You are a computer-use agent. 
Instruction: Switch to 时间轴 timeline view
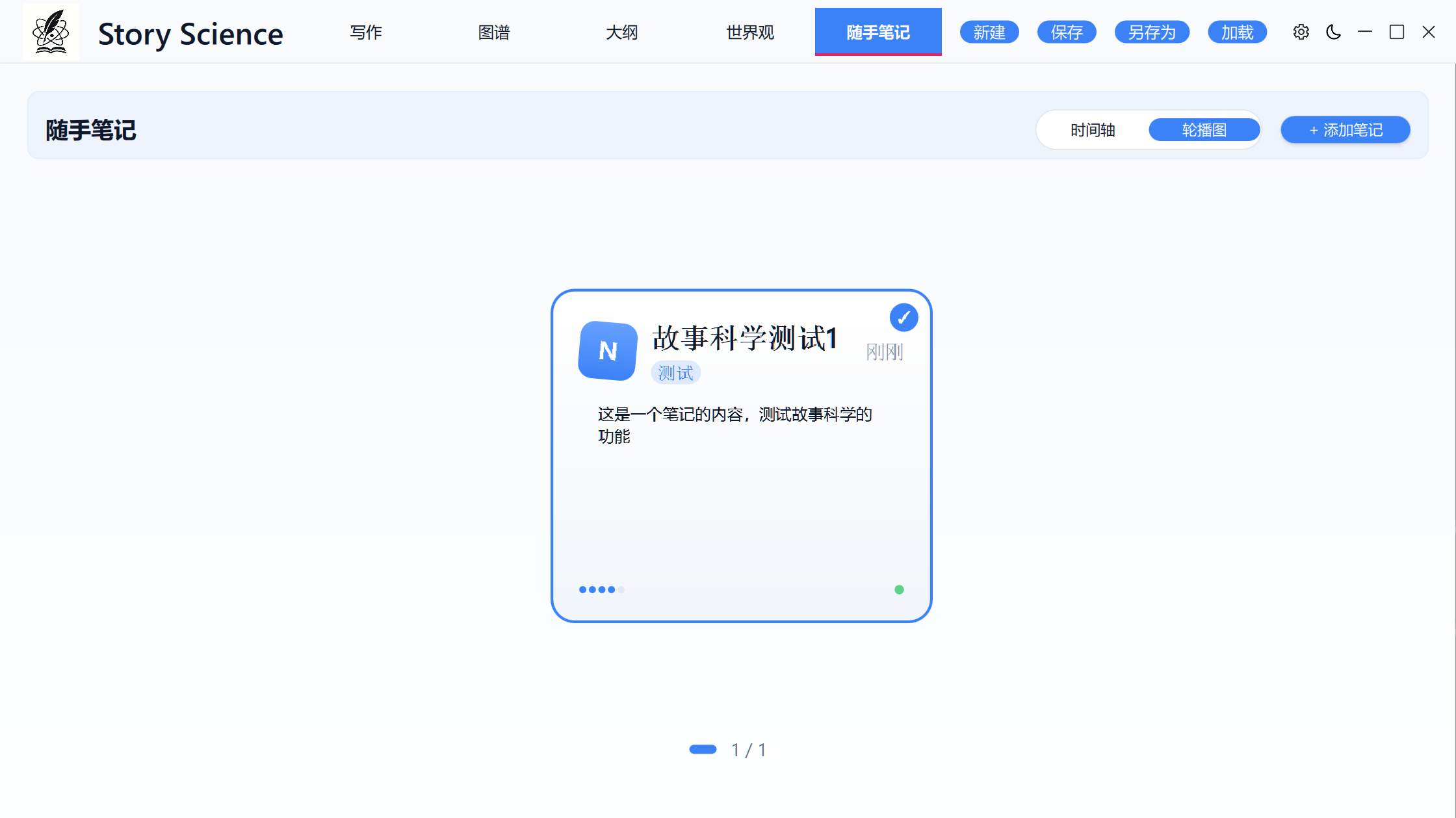[x=1093, y=130]
